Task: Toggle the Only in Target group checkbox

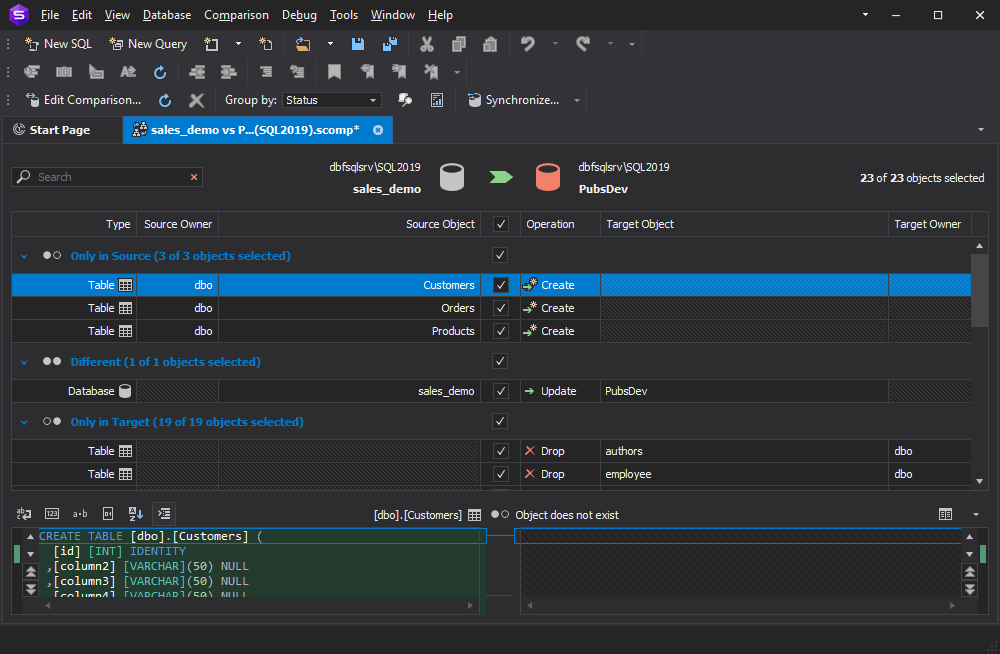Action: (500, 421)
